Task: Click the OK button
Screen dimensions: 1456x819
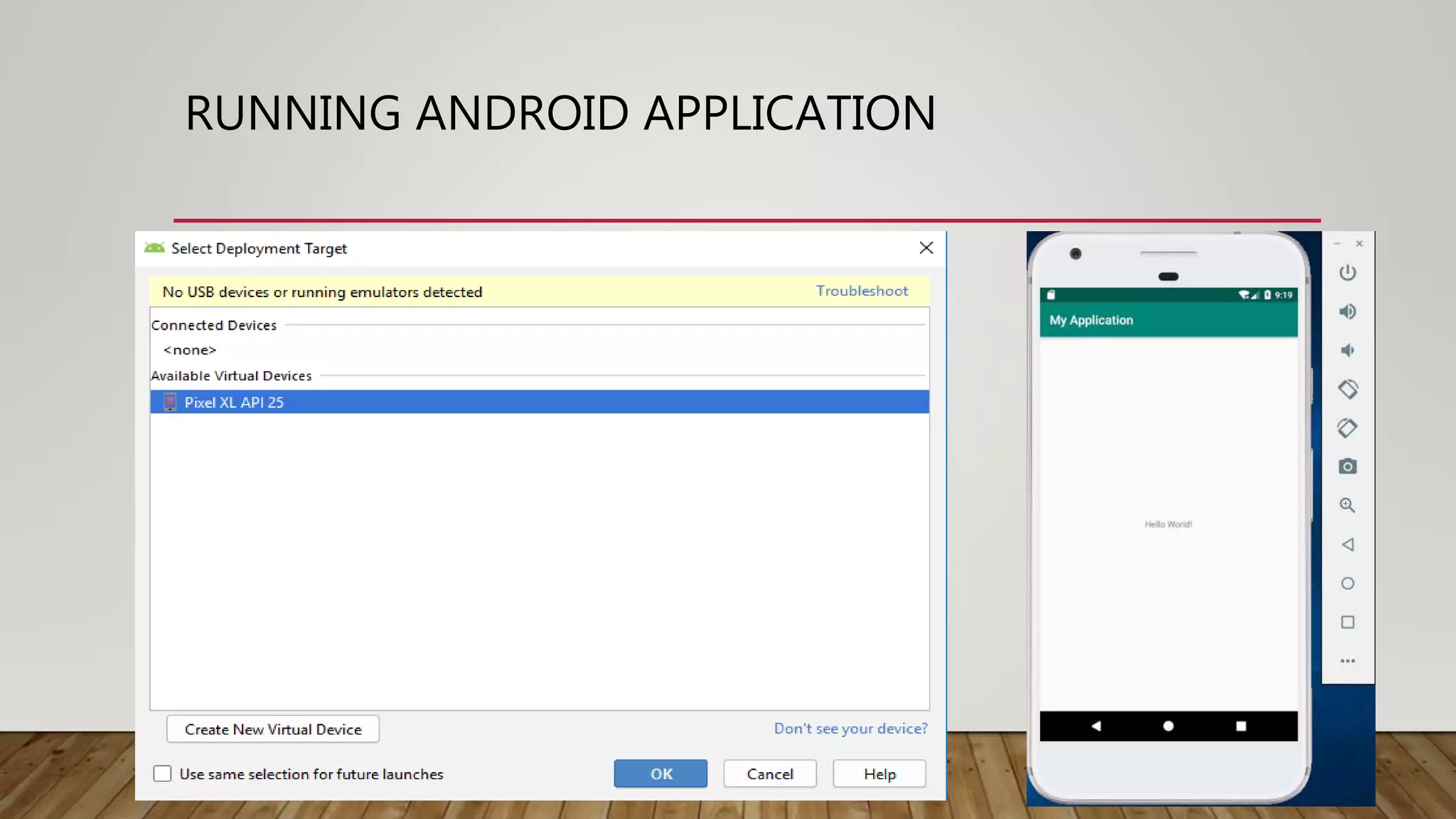Action: pos(660,773)
